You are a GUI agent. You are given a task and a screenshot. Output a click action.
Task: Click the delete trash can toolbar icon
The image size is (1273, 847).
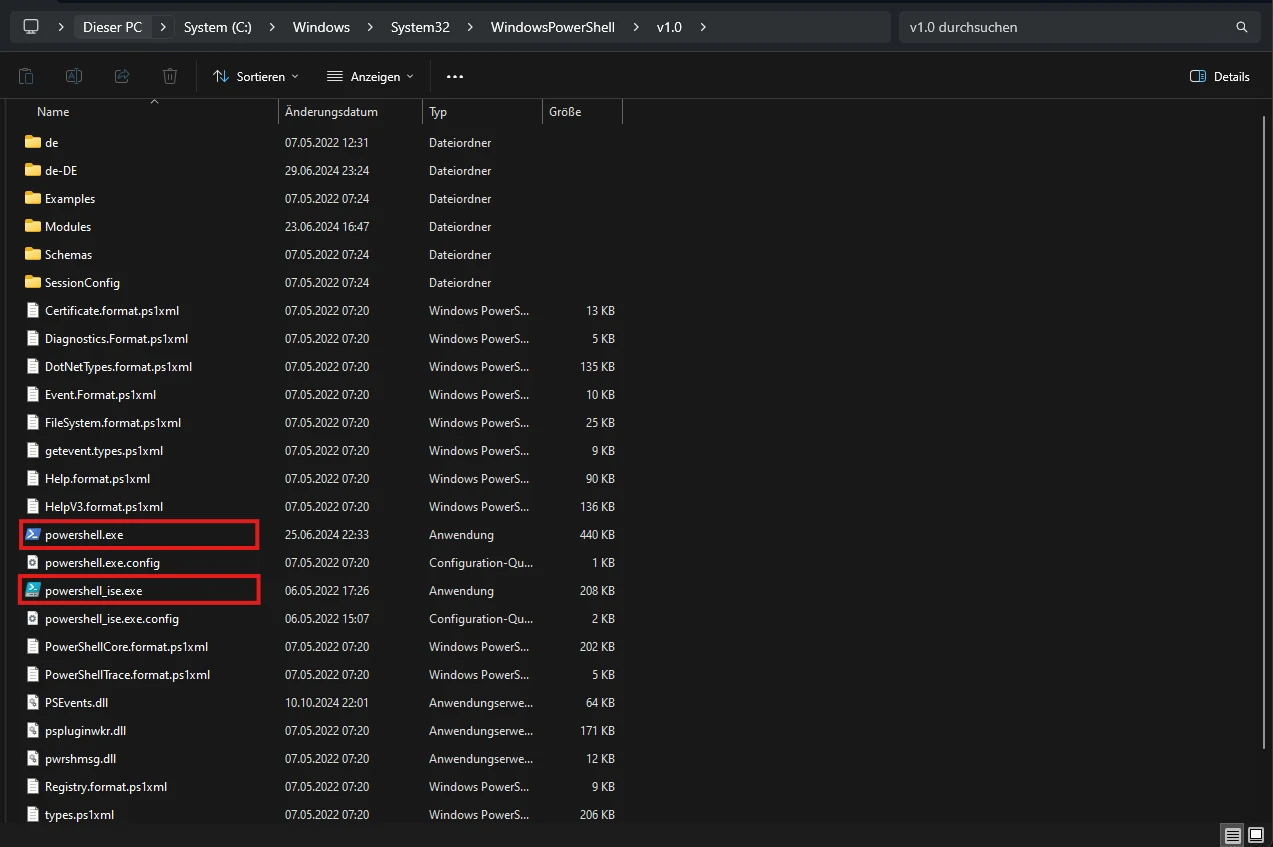click(170, 76)
